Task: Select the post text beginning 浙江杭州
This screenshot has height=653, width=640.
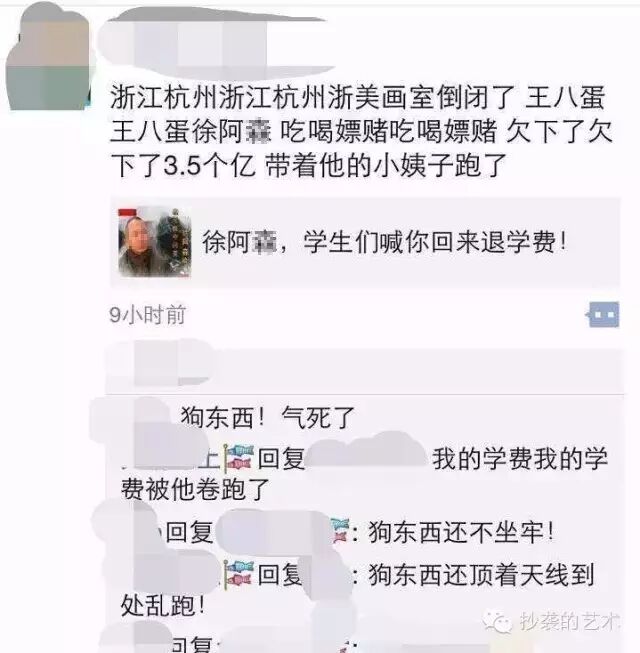Action: pyautogui.click(x=361, y=132)
